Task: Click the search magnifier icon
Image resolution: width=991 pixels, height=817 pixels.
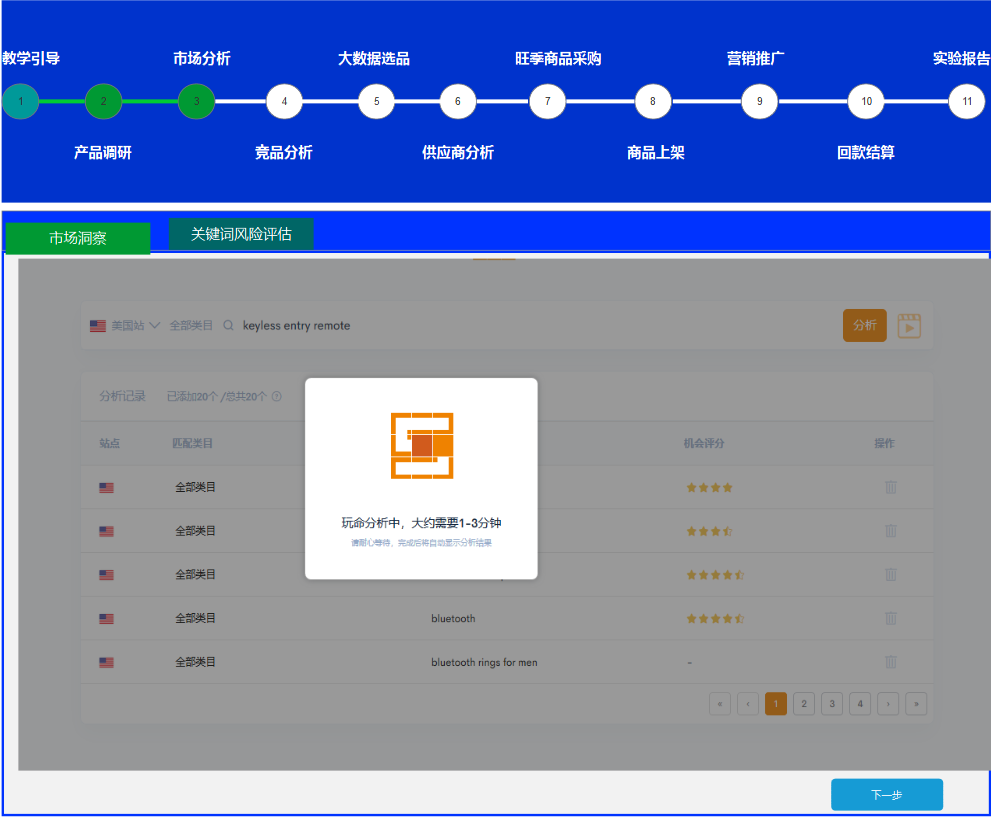Action: pos(228,326)
